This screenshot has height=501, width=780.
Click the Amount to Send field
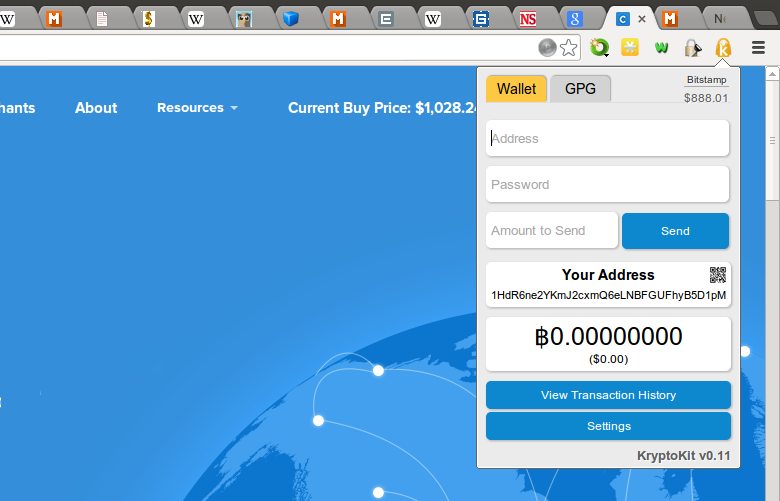coord(552,230)
